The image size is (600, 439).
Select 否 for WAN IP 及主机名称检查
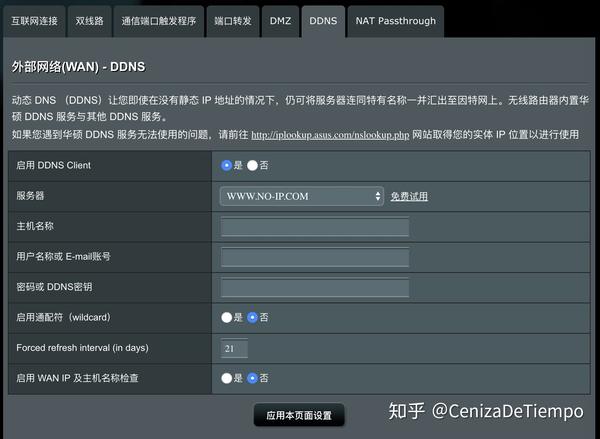[x=253, y=378]
